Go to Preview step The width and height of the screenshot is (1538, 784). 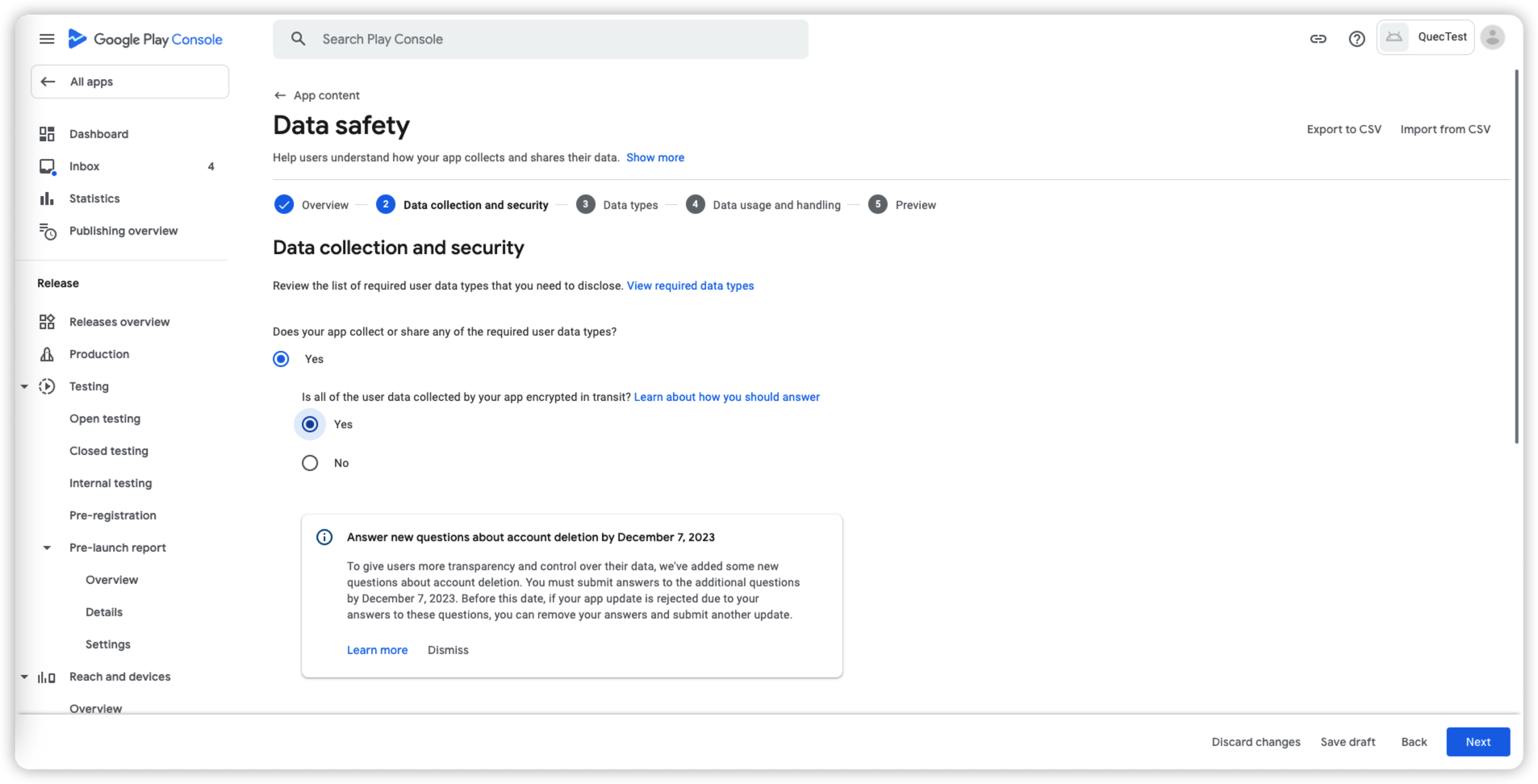tap(915, 205)
